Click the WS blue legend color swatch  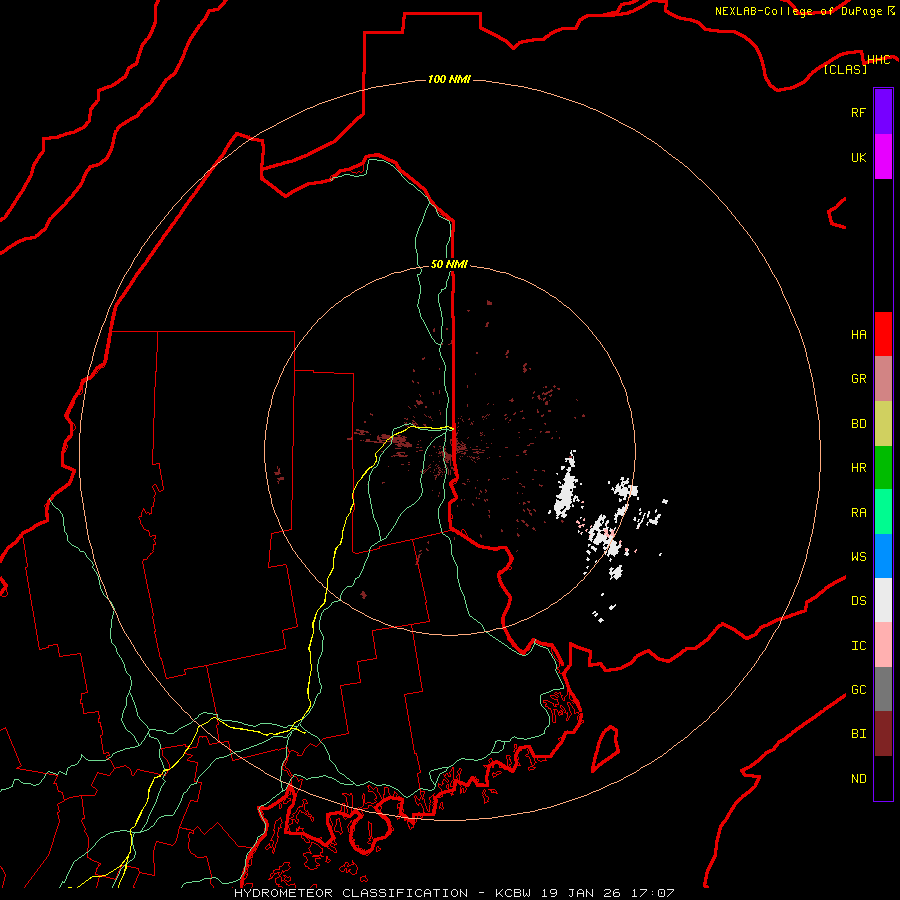883,556
